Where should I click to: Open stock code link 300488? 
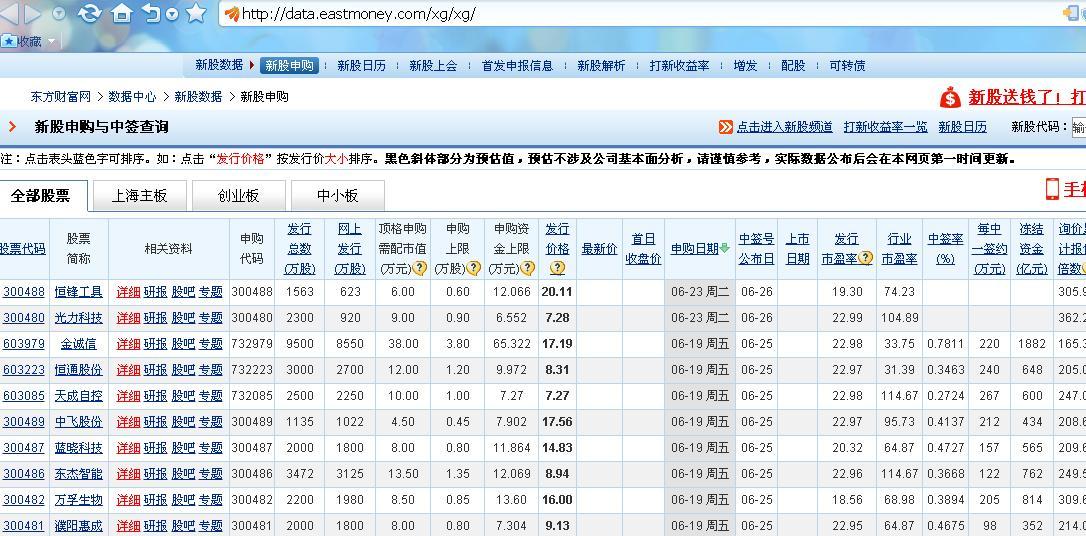(x=24, y=292)
